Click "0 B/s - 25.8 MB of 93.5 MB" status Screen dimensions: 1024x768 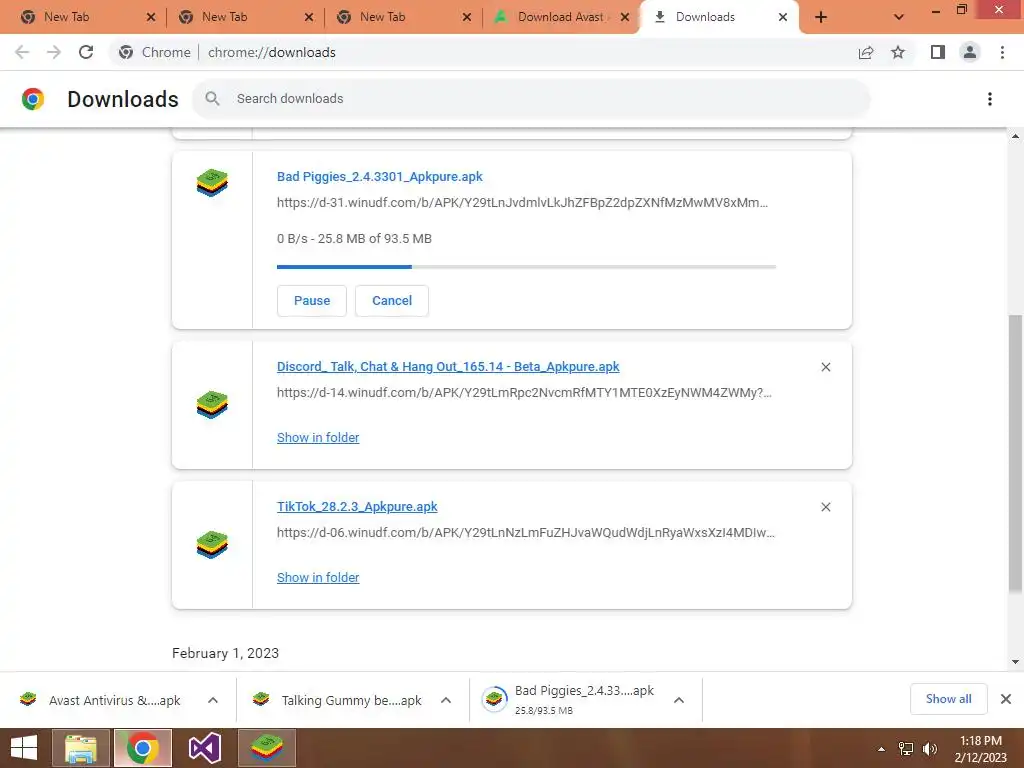pos(354,238)
